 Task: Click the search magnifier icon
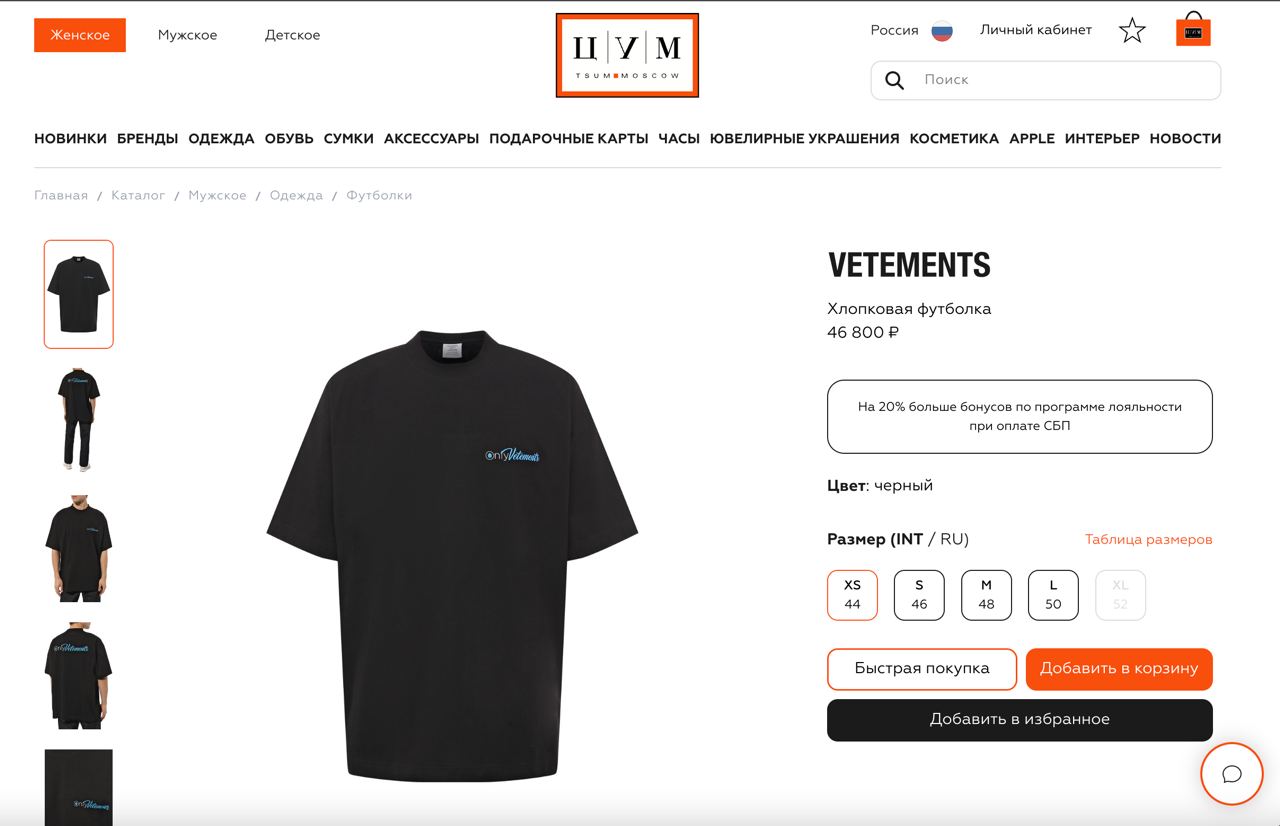click(x=894, y=80)
